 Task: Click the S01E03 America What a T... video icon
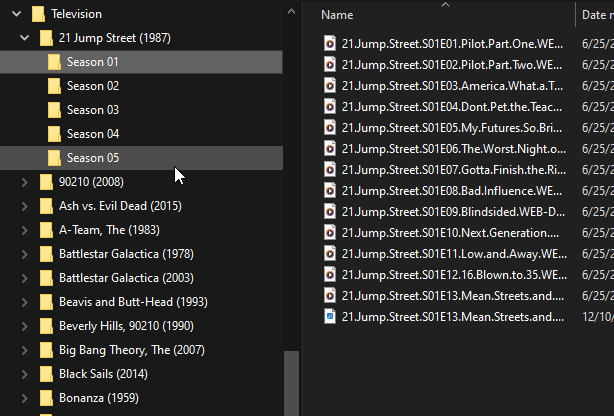(330, 85)
